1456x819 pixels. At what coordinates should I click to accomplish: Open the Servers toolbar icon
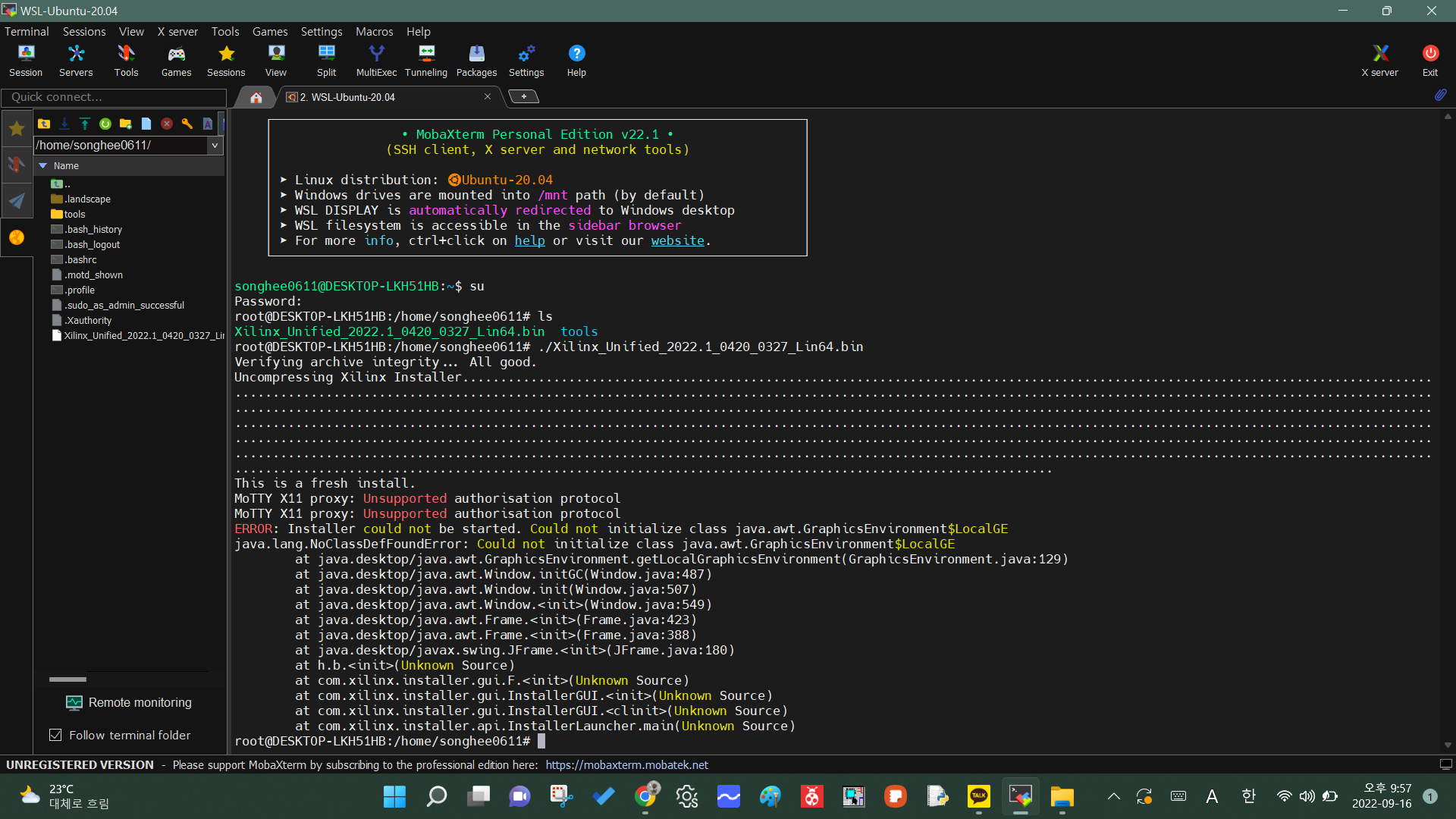pyautogui.click(x=76, y=60)
